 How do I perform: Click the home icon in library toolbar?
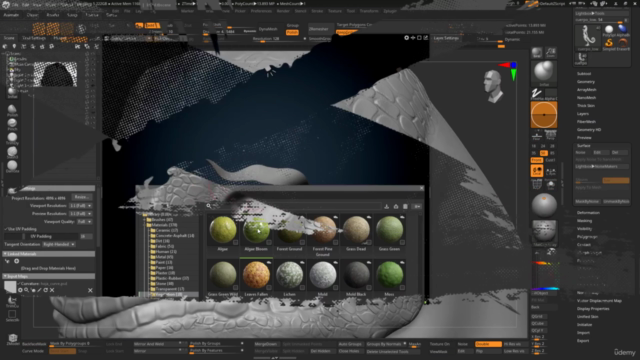[x=396, y=207]
